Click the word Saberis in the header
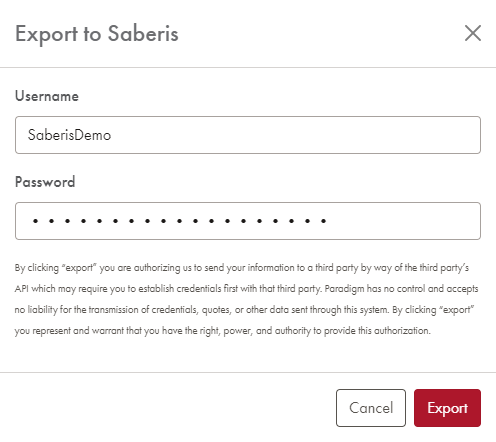The height and width of the screenshot is (442, 496). click(143, 33)
